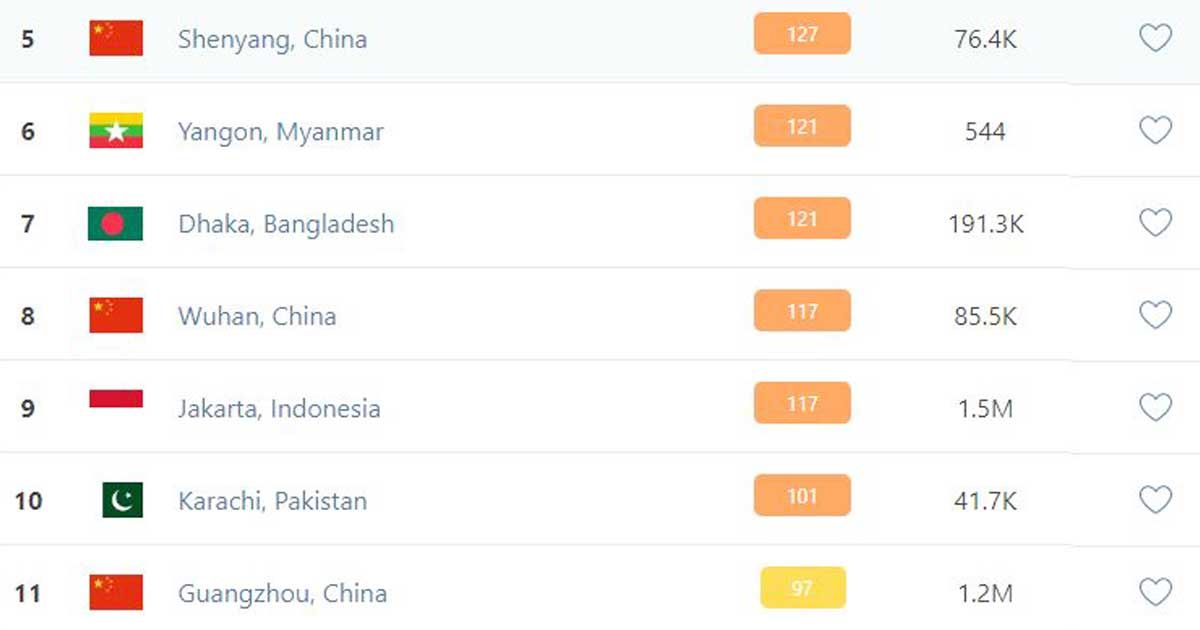The width and height of the screenshot is (1200, 630).
Task: Add Karachi to favorites via its heart
Action: coord(1155,500)
